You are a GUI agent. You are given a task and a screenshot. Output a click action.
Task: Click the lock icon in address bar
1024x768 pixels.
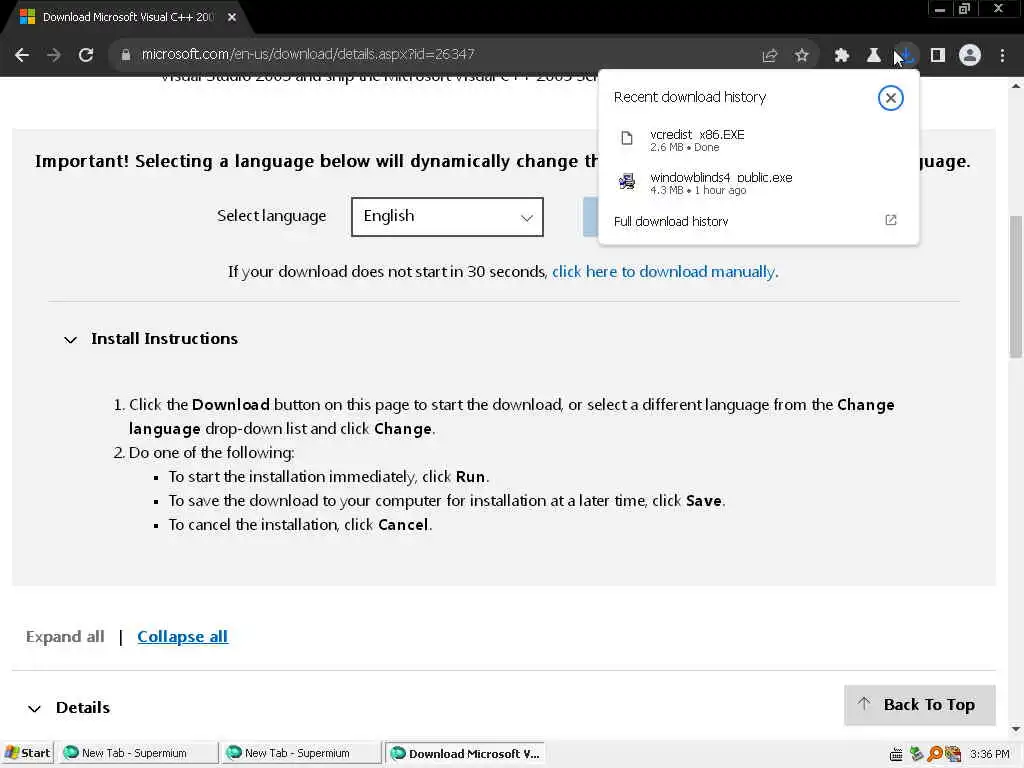click(x=126, y=55)
